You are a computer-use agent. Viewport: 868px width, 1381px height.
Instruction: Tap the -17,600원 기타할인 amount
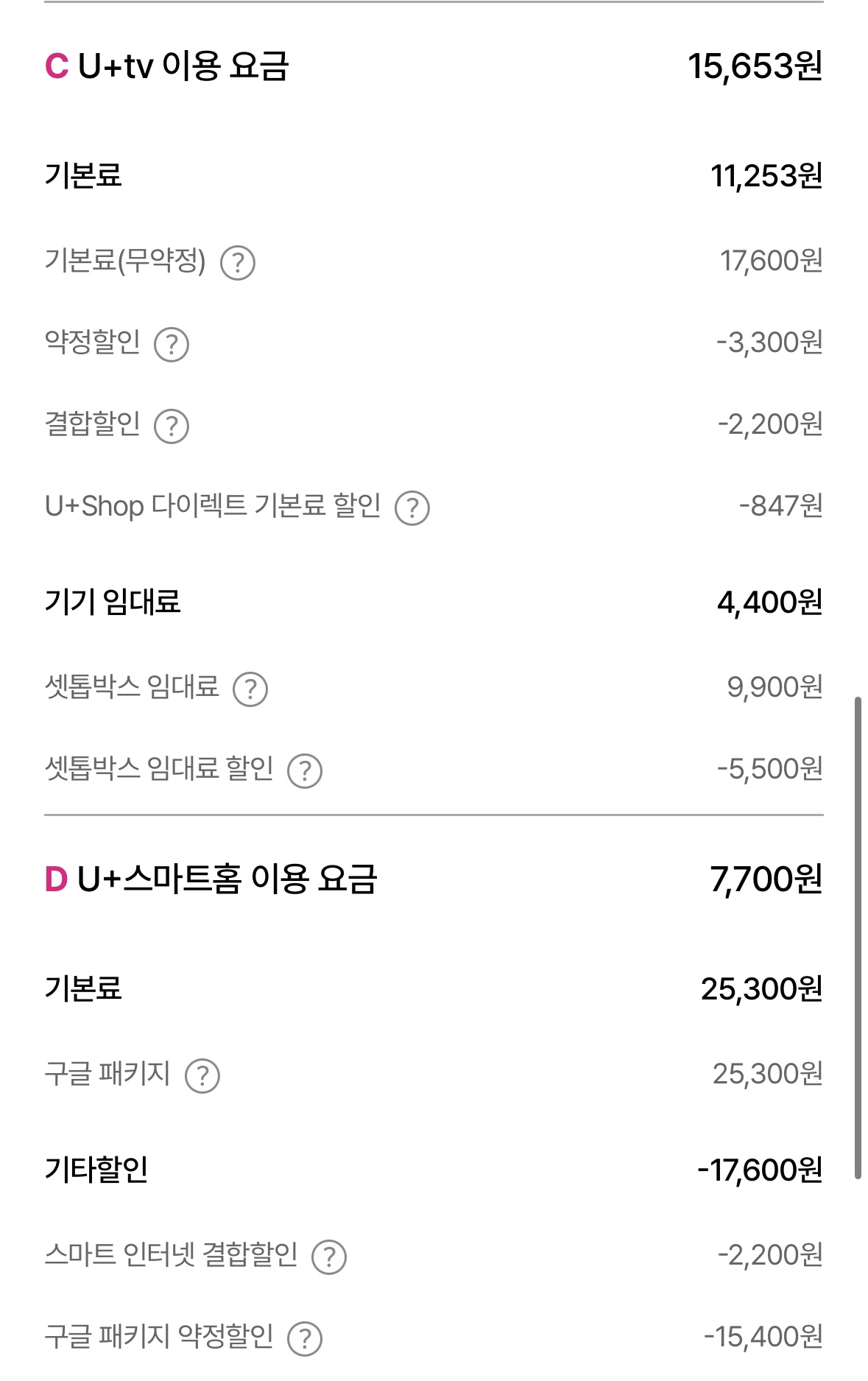coord(761,1170)
